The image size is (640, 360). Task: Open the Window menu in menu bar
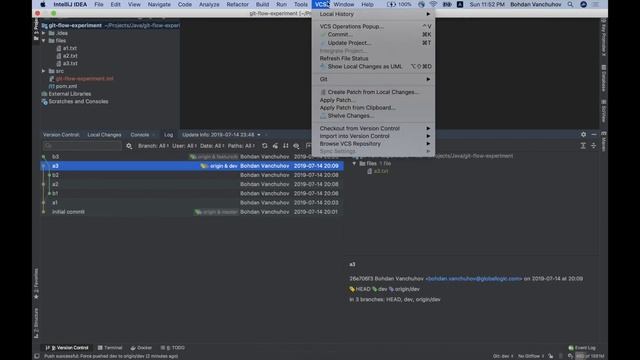click(344, 4)
